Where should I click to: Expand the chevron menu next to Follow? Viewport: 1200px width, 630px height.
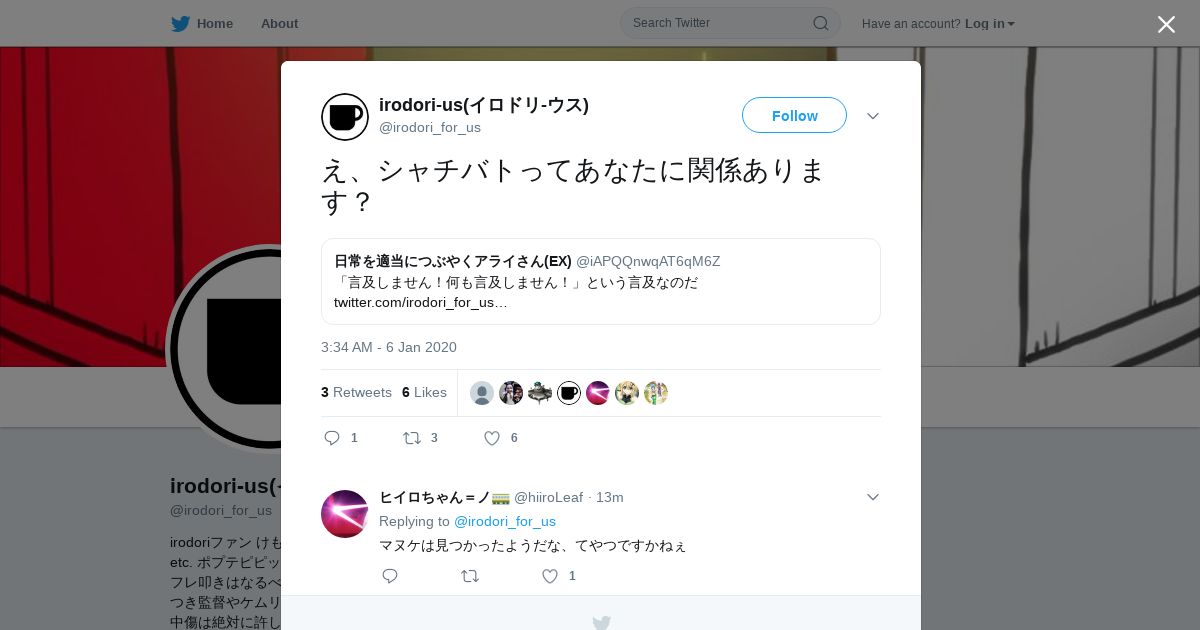click(873, 116)
